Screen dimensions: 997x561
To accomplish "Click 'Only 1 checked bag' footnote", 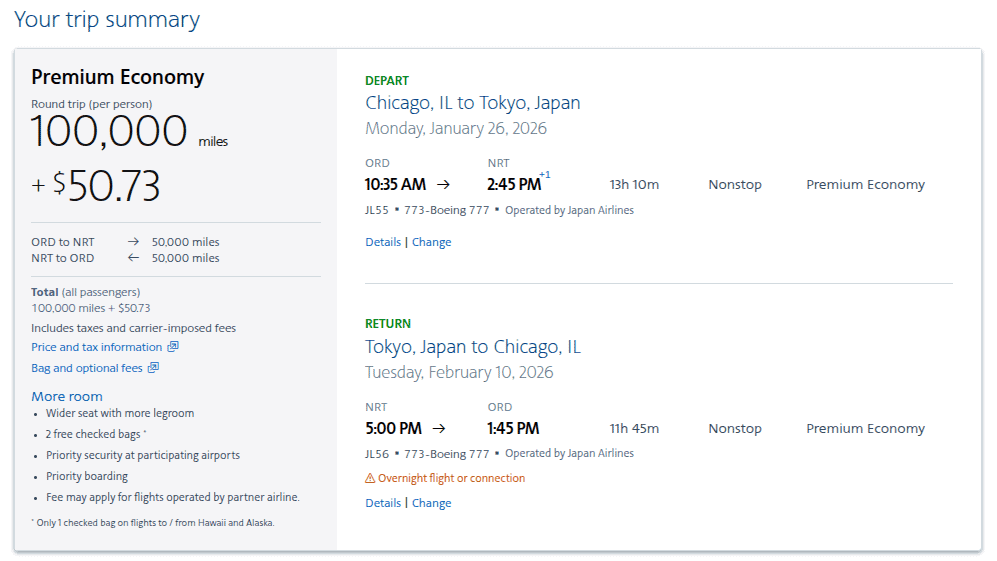I will click(x=155, y=523).
